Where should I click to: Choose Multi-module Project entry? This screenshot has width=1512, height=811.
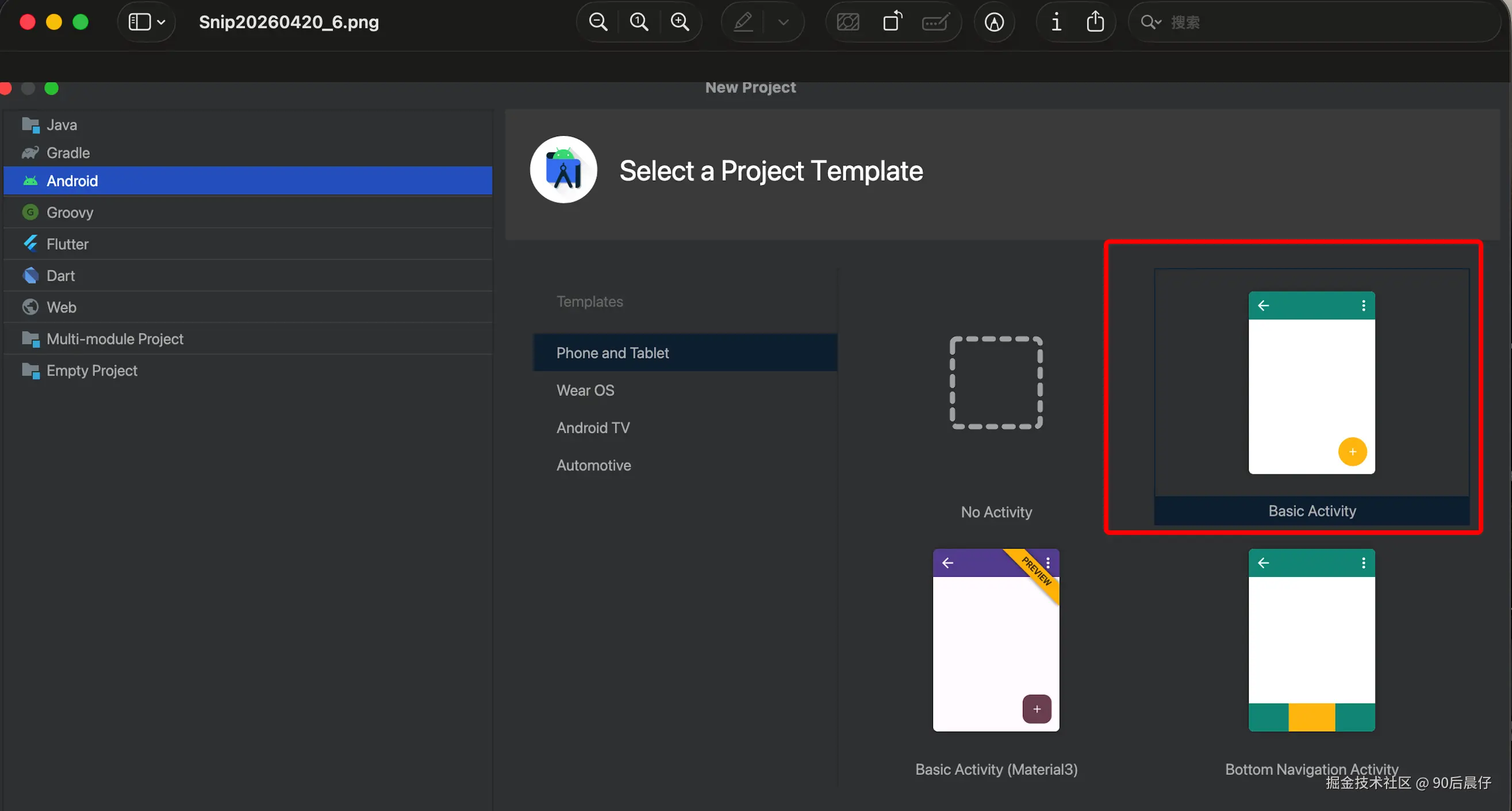coord(115,339)
